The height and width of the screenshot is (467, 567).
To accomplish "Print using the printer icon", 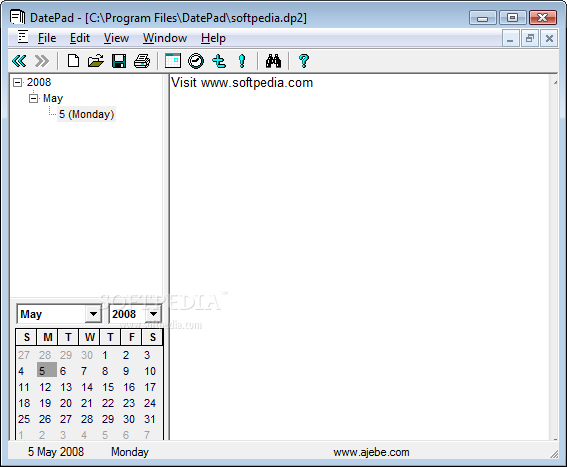I will click(142, 61).
